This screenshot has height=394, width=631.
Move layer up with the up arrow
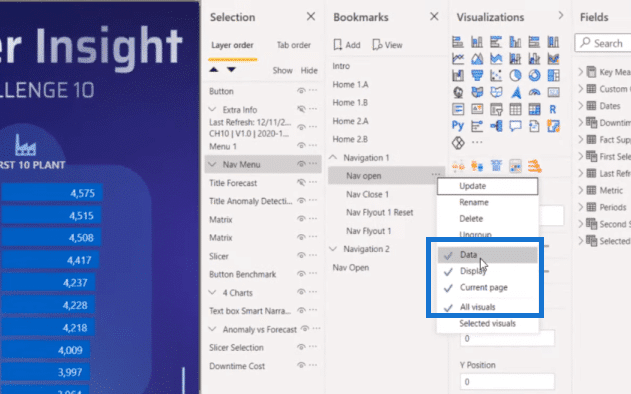(x=214, y=70)
